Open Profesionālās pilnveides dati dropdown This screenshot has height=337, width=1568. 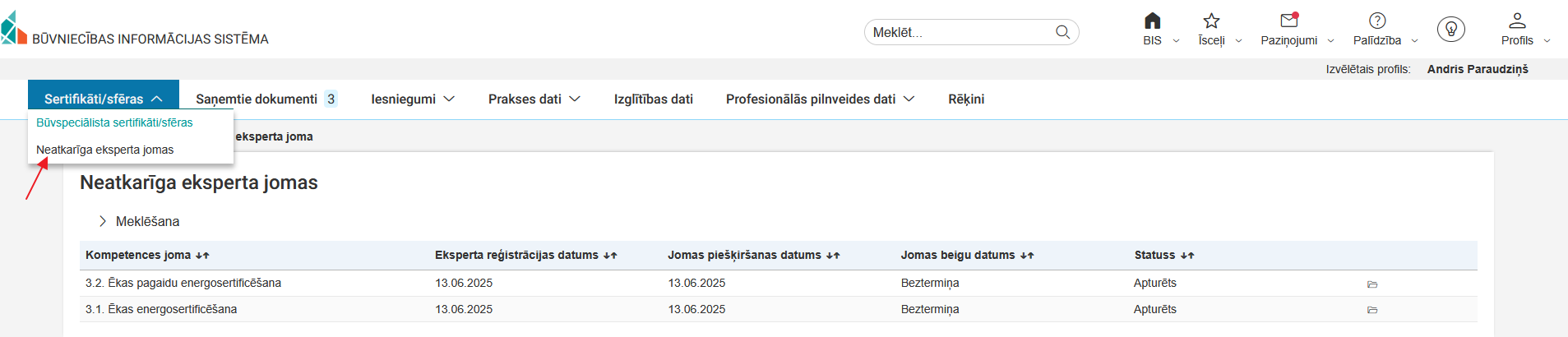pos(820,99)
